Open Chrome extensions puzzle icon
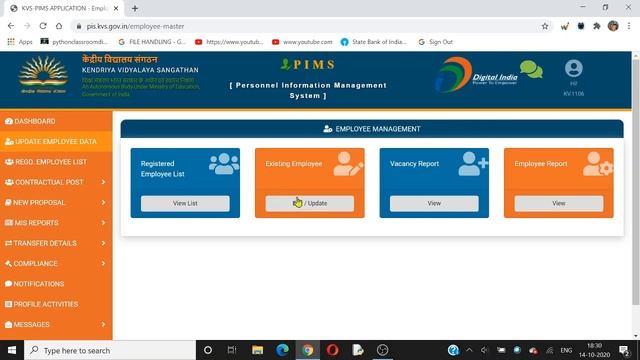The image size is (640, 360). pyautogui.click(x=597, y=26)
